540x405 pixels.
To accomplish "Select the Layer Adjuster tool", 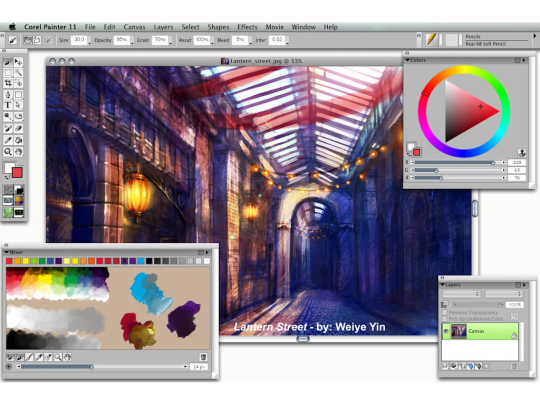I will [x=18, y=62].
